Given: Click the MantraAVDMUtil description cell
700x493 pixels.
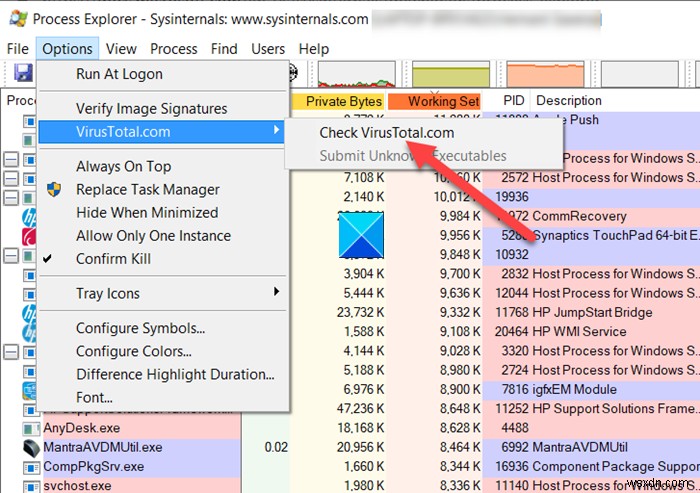Looking at the screenshot, I should click(580, 447).
